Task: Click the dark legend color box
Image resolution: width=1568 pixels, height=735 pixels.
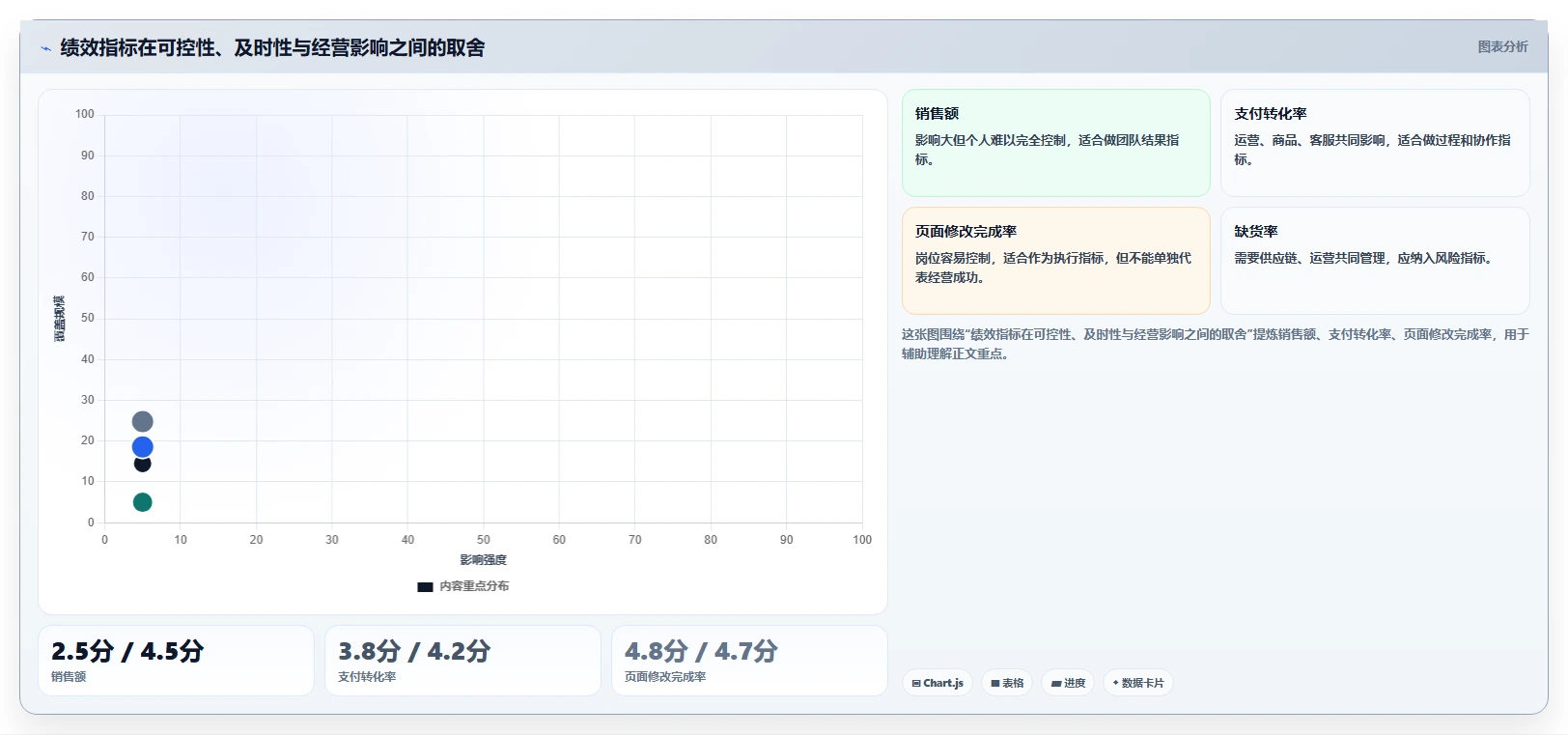Action: pos(425,586)
